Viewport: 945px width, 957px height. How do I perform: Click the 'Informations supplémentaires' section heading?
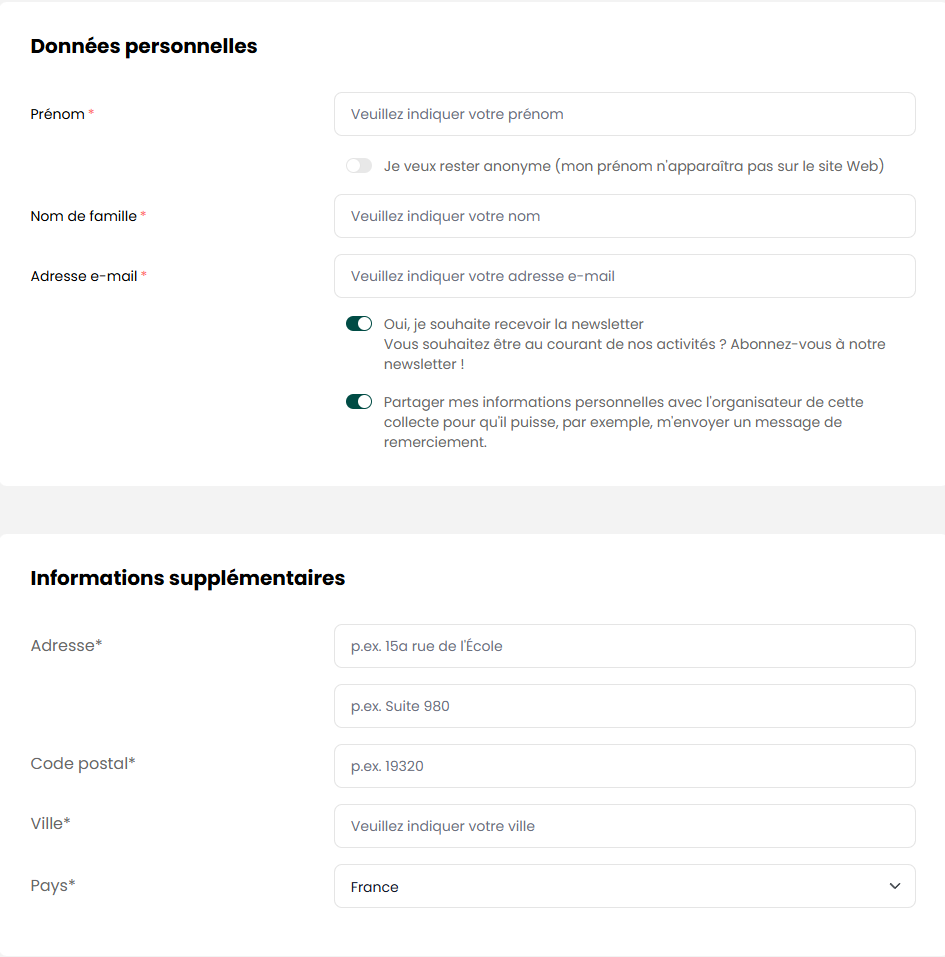[x=188, y=578]
